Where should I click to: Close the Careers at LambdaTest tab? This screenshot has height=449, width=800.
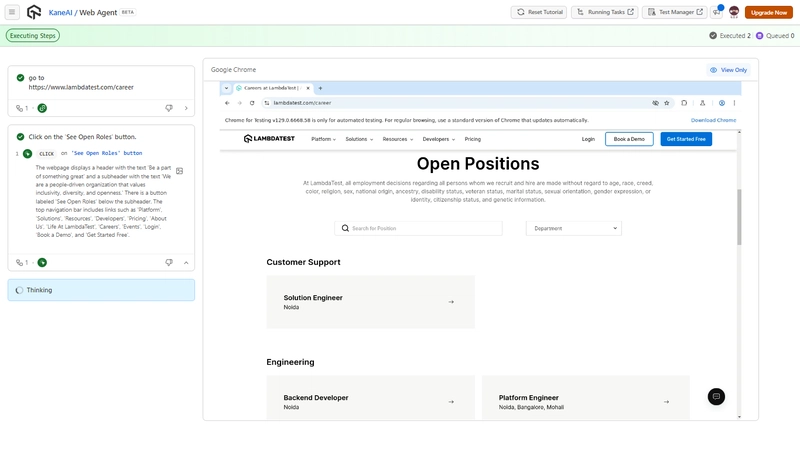click(308, 88)
